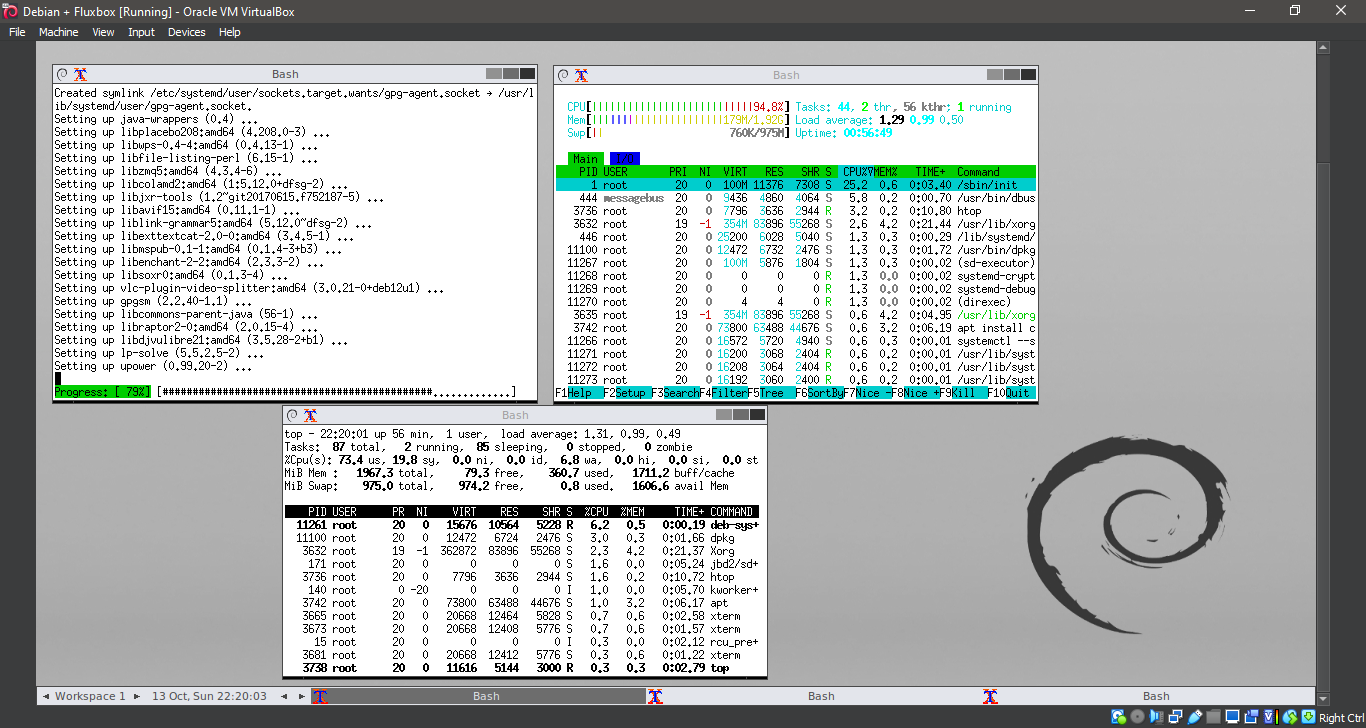Click the virtualization feature icon in the status bar
The width and height of the screenshot is (1366, 728).
point(1270,717)
